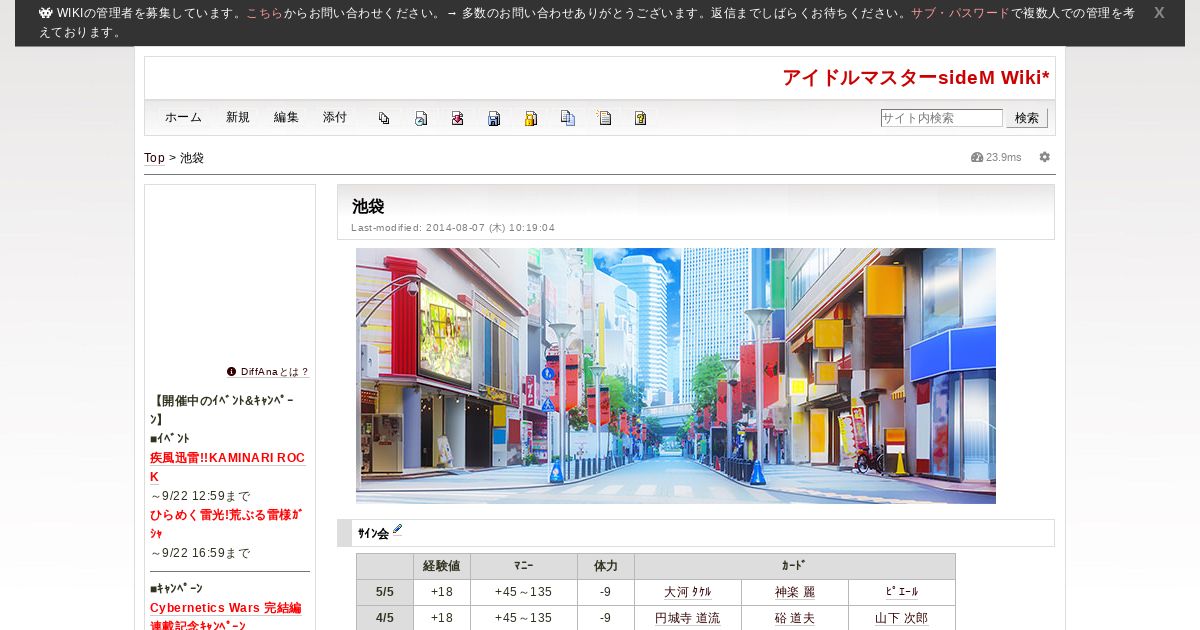Click the ～9/22 16:59まで deadline text

[x=200, y=553]
